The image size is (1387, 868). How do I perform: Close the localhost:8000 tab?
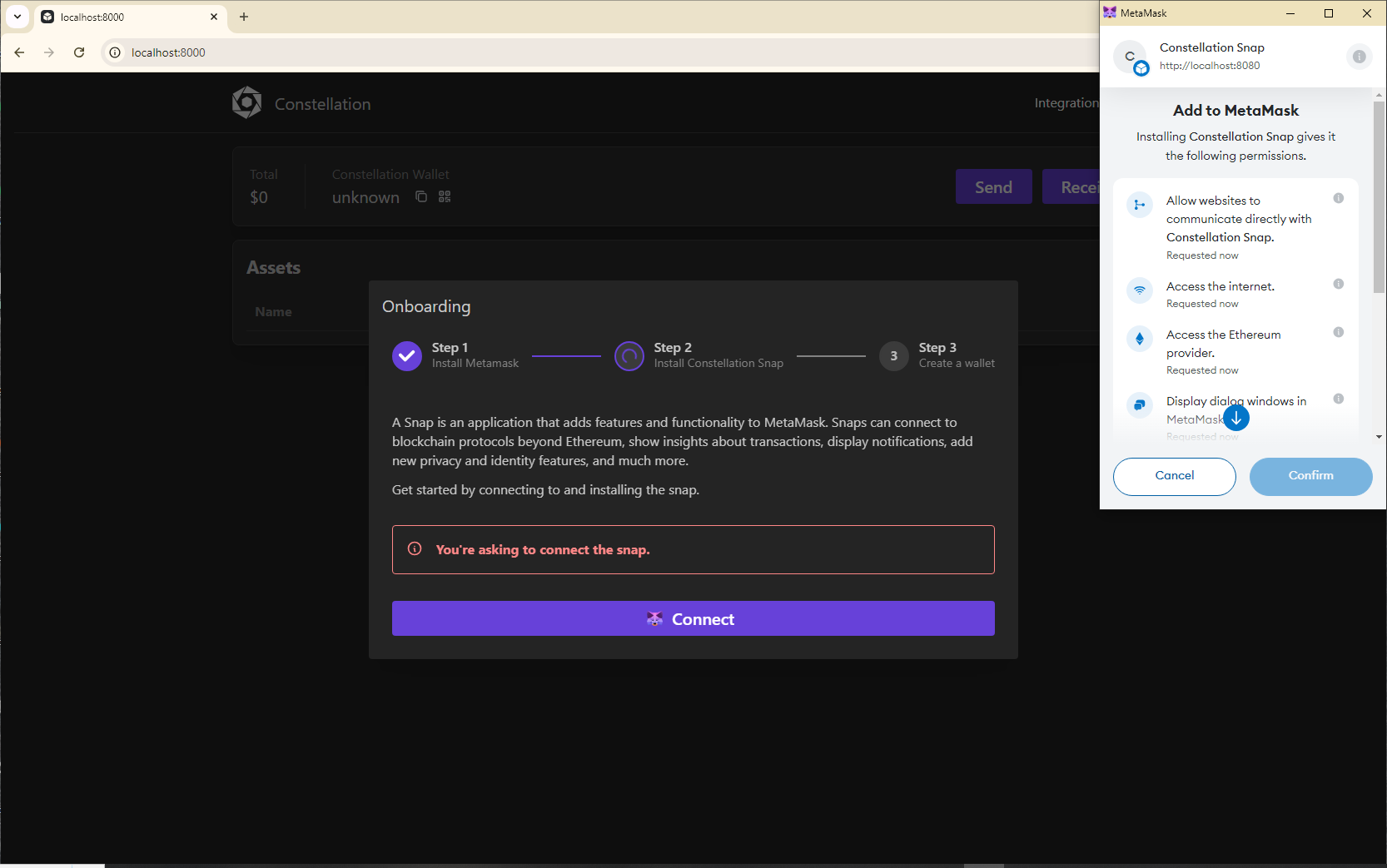[214, 17]
